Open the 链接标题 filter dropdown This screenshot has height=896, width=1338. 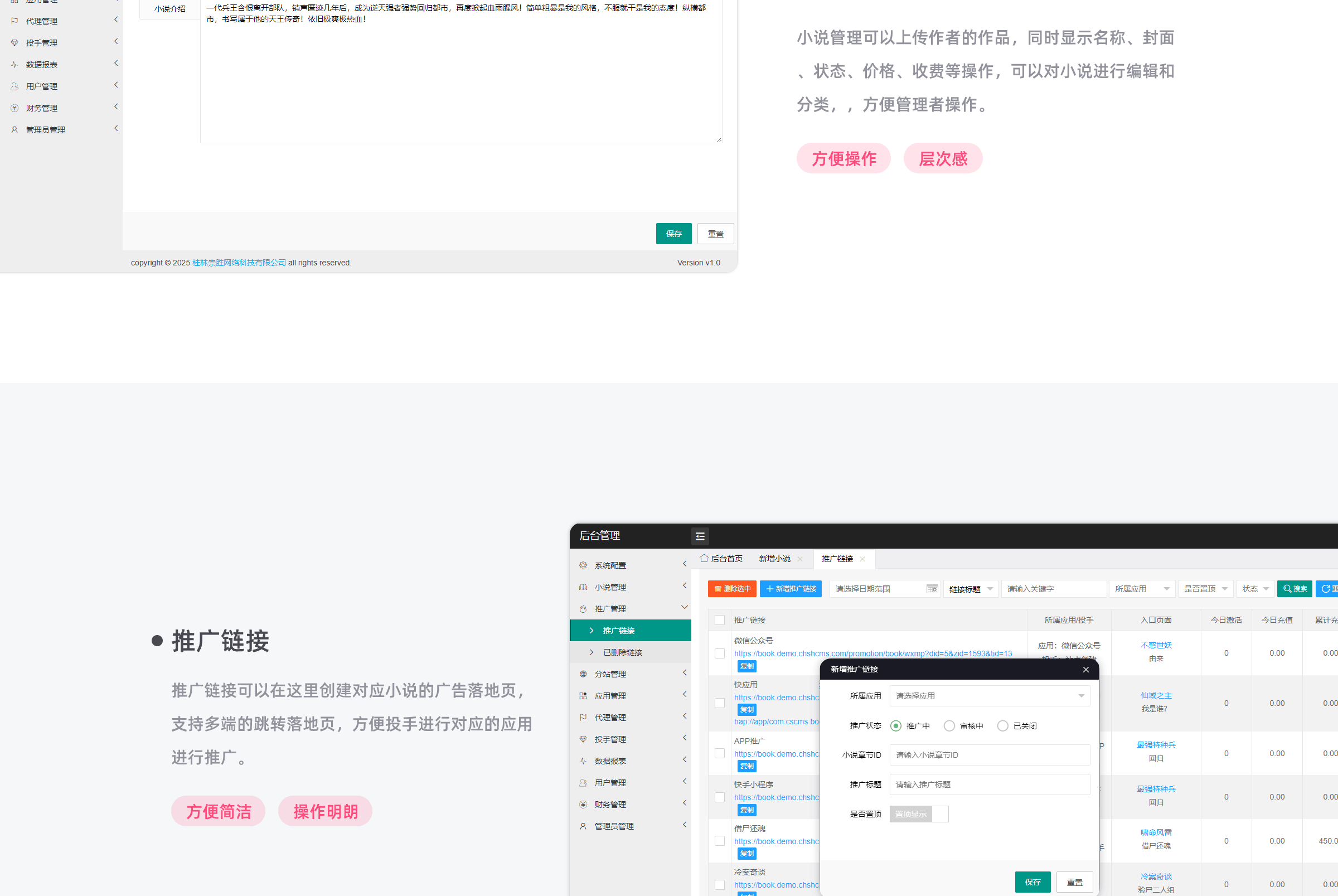coord(970,589)
